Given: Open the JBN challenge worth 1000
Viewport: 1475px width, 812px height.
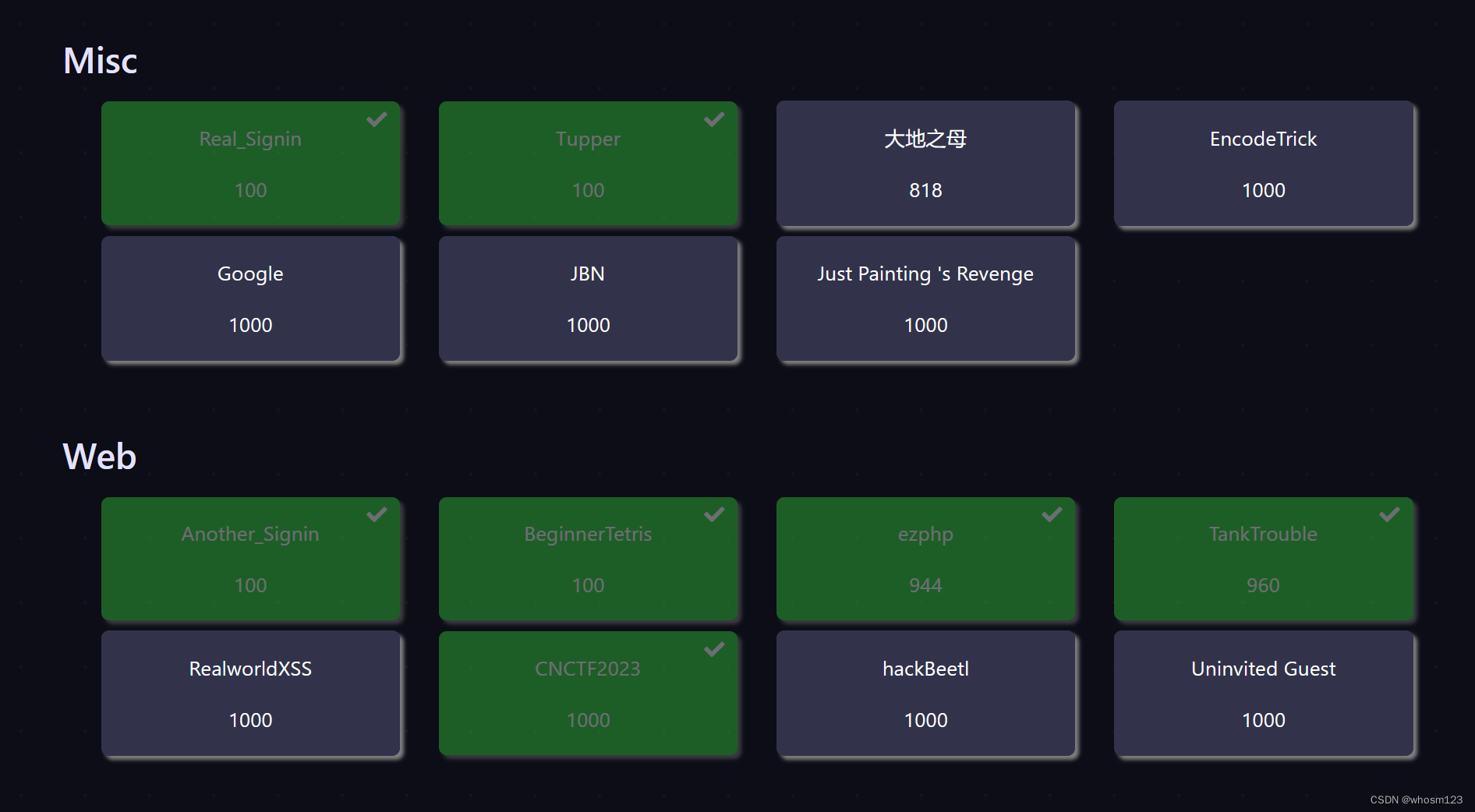Looking at the screenshot, I should pyautogui.click(x=588, y=298).
